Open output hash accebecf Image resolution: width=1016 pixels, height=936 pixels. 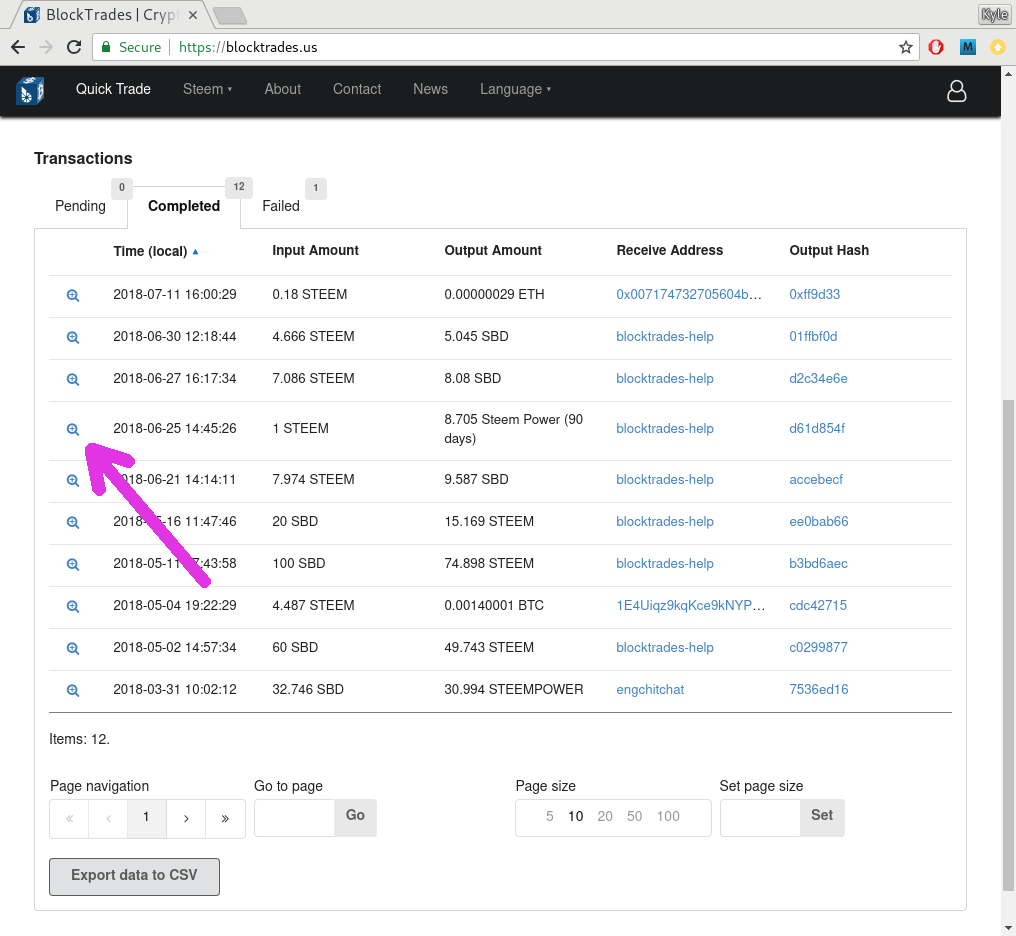point(816,480)
